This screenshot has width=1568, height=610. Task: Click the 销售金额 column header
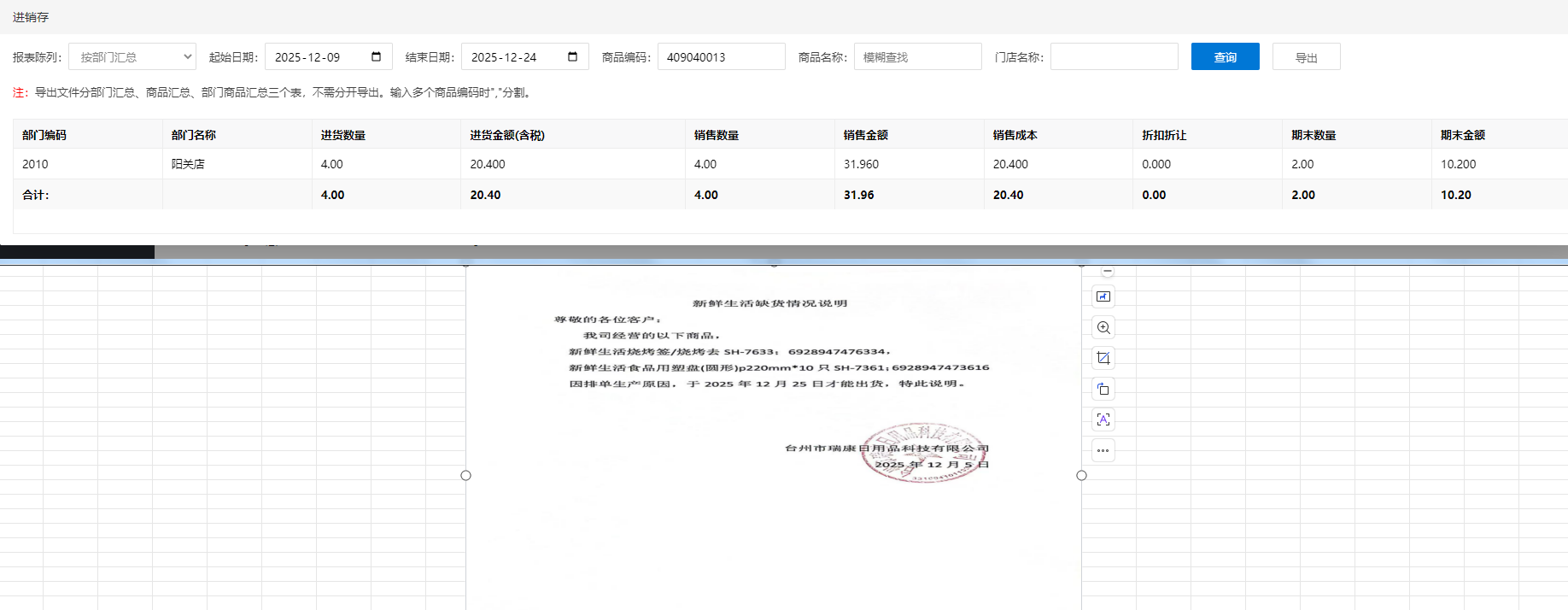point(866,135)
